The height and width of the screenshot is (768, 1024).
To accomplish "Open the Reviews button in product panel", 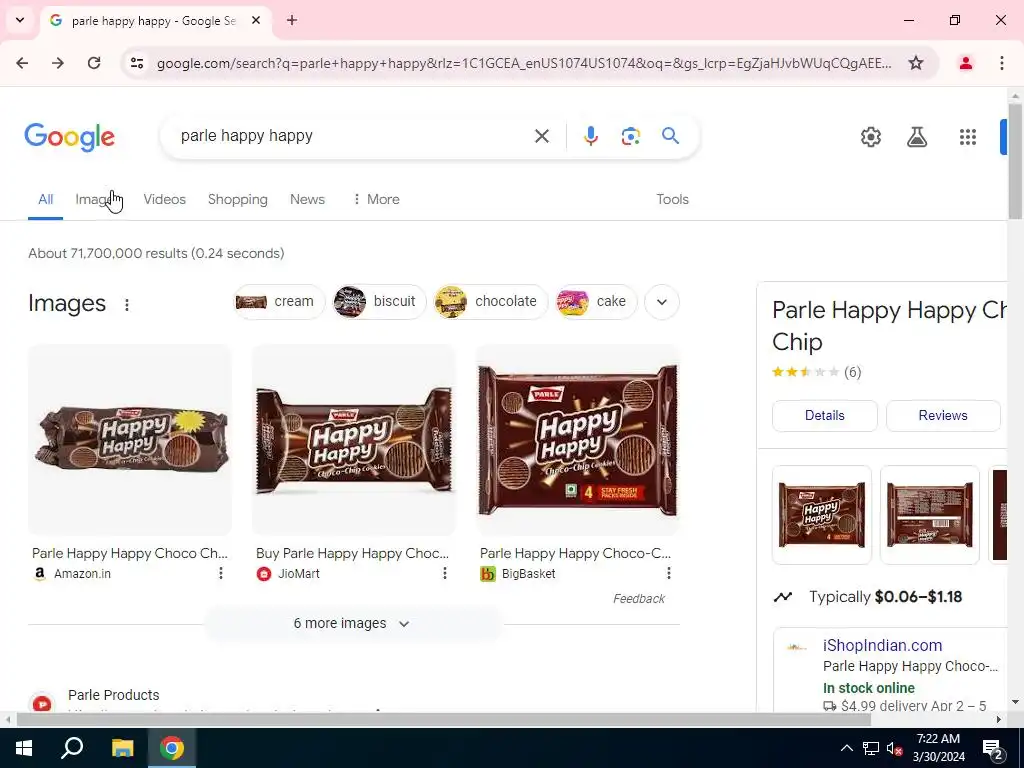I will (943, 415).
